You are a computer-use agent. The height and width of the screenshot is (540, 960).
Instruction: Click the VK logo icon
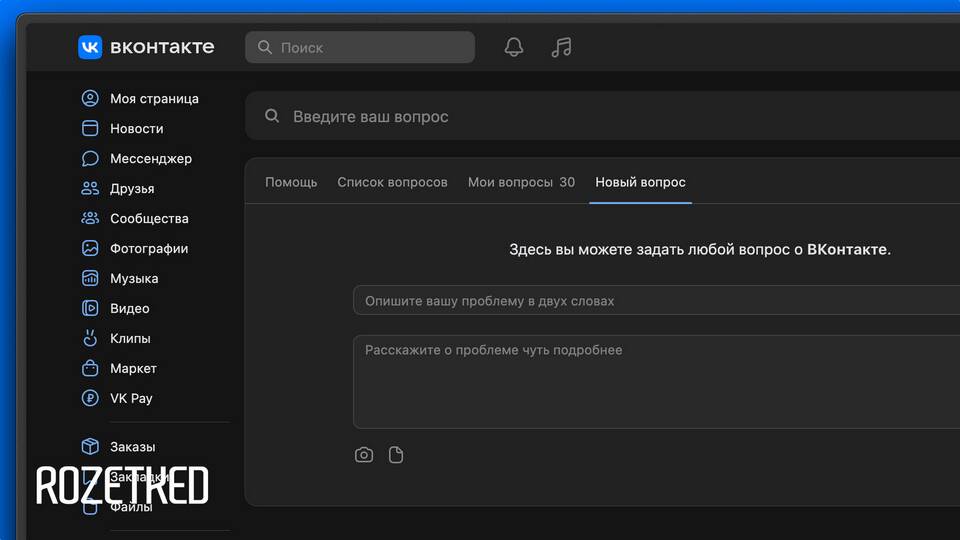point(90,47)
